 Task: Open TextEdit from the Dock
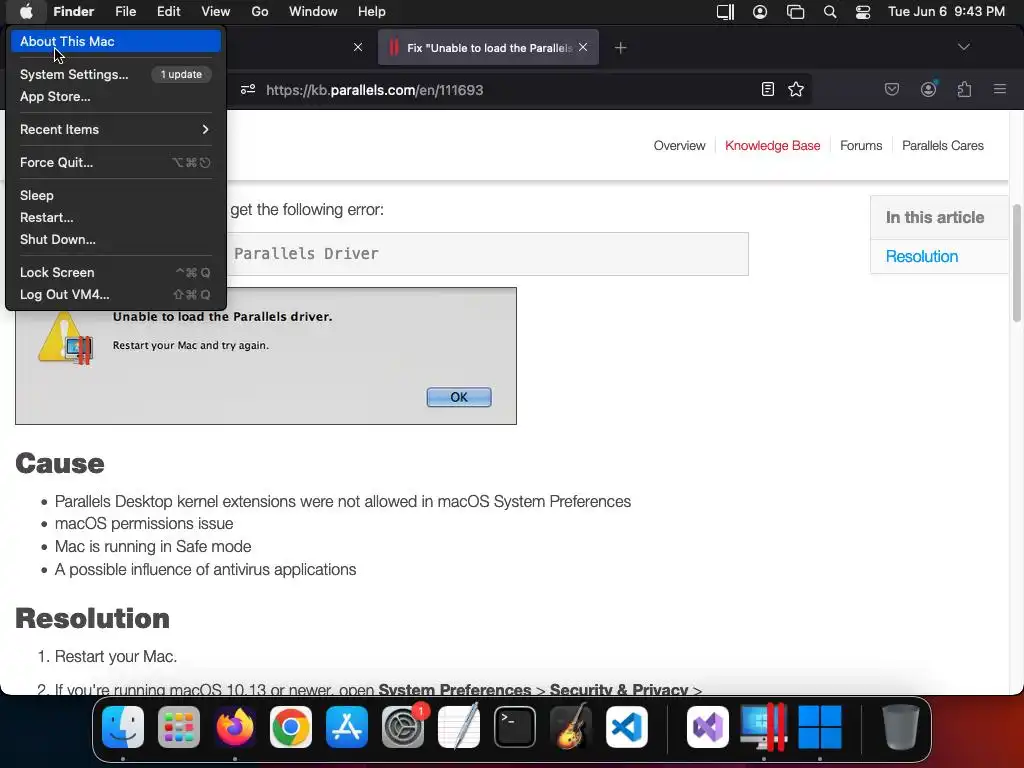click(x=458, y=727)
